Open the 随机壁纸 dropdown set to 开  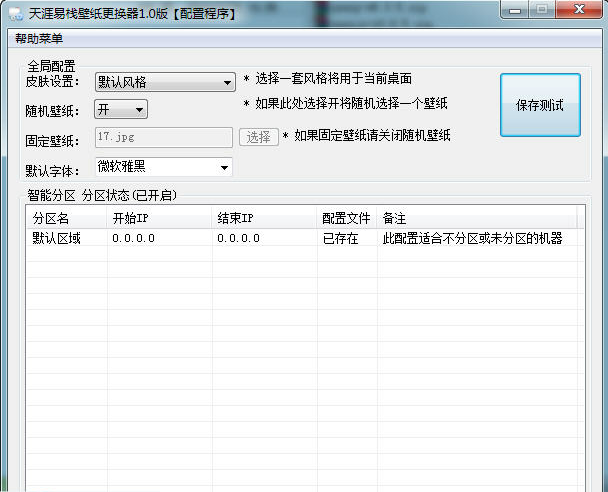pyautogui.click(x=121, y=109)
